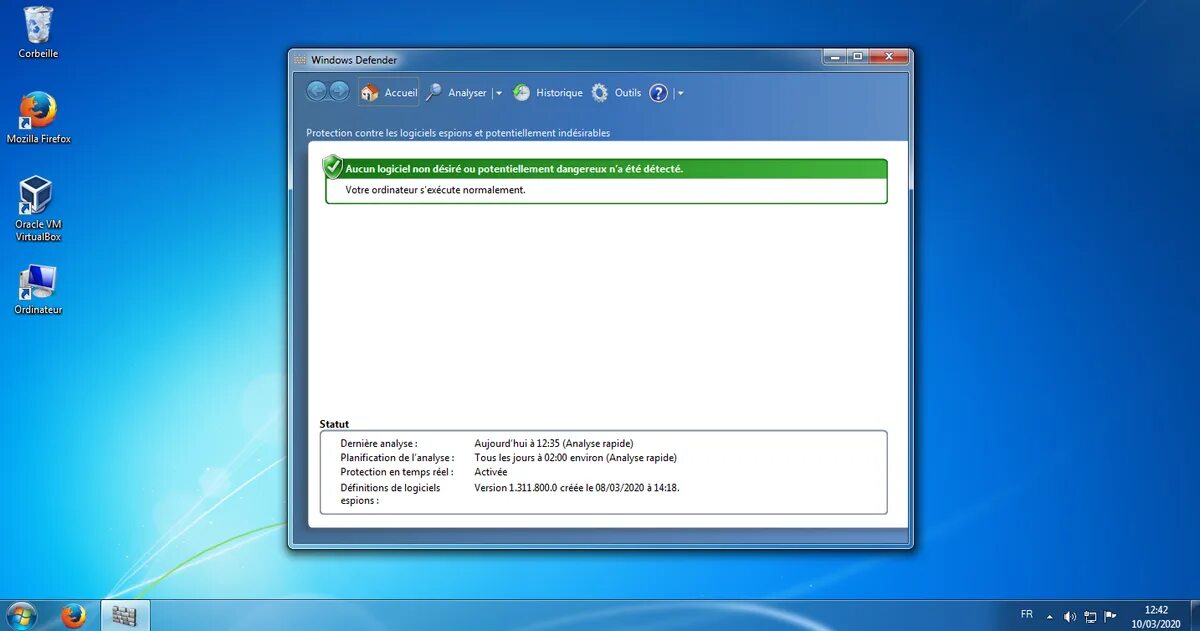1200x631 pixels.
Task: Go back with the Defender back arrow
Action: [317, 92]
